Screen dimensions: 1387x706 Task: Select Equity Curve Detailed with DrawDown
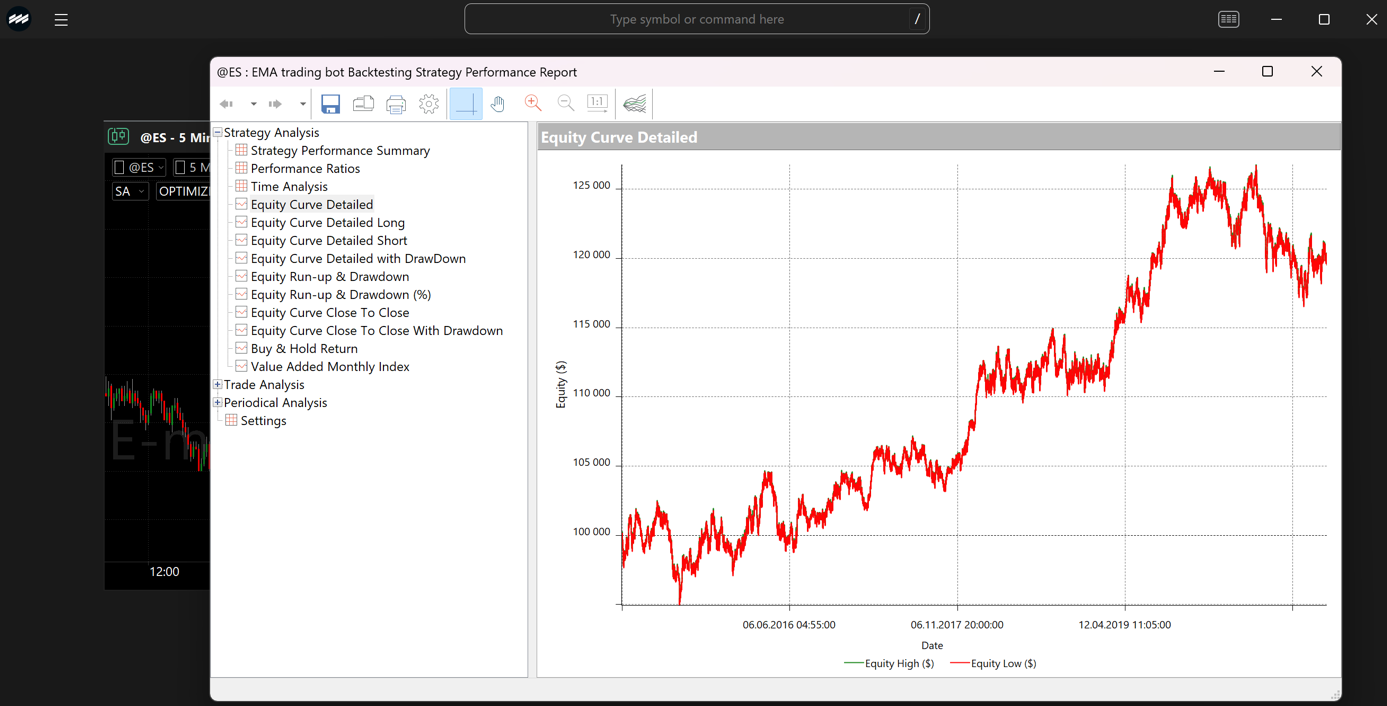pos(358,258)
